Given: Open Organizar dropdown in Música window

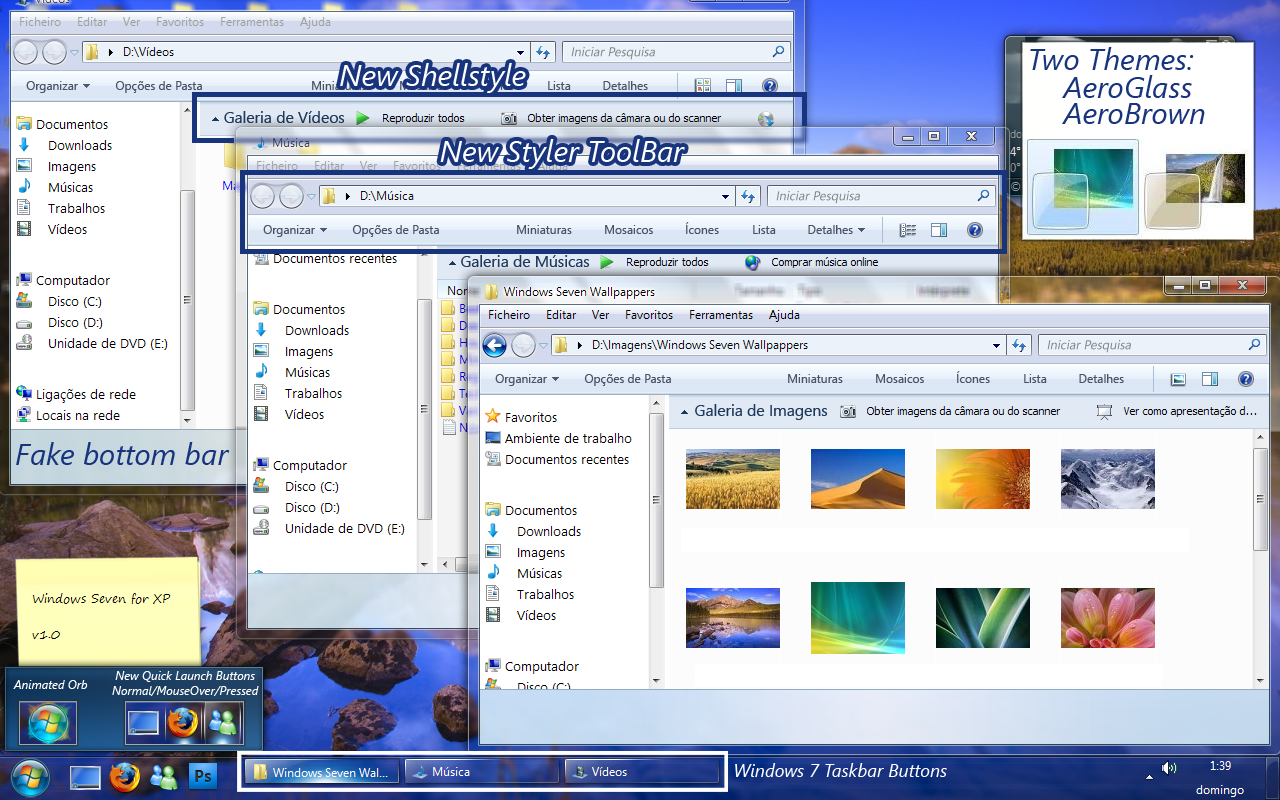Looking at the screenshot, I should [x=295, y=230].
